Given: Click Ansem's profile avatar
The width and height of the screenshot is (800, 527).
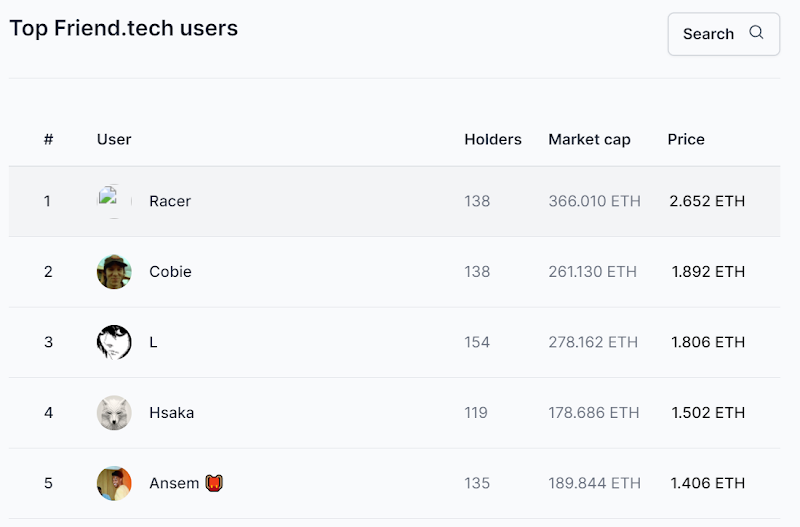Looking at the screenshot, I should click(x=114, y=483).
